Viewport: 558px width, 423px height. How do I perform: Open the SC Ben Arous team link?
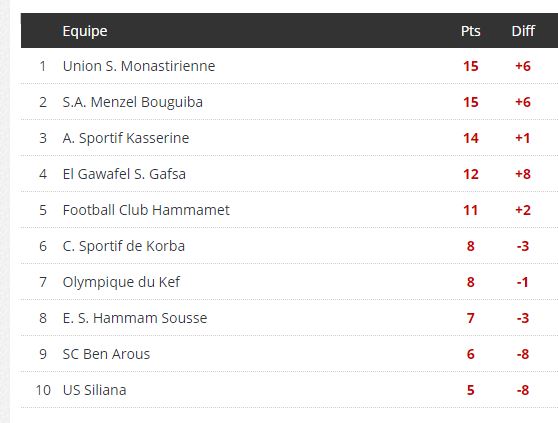pyautogui.click(x=106, y=354)
